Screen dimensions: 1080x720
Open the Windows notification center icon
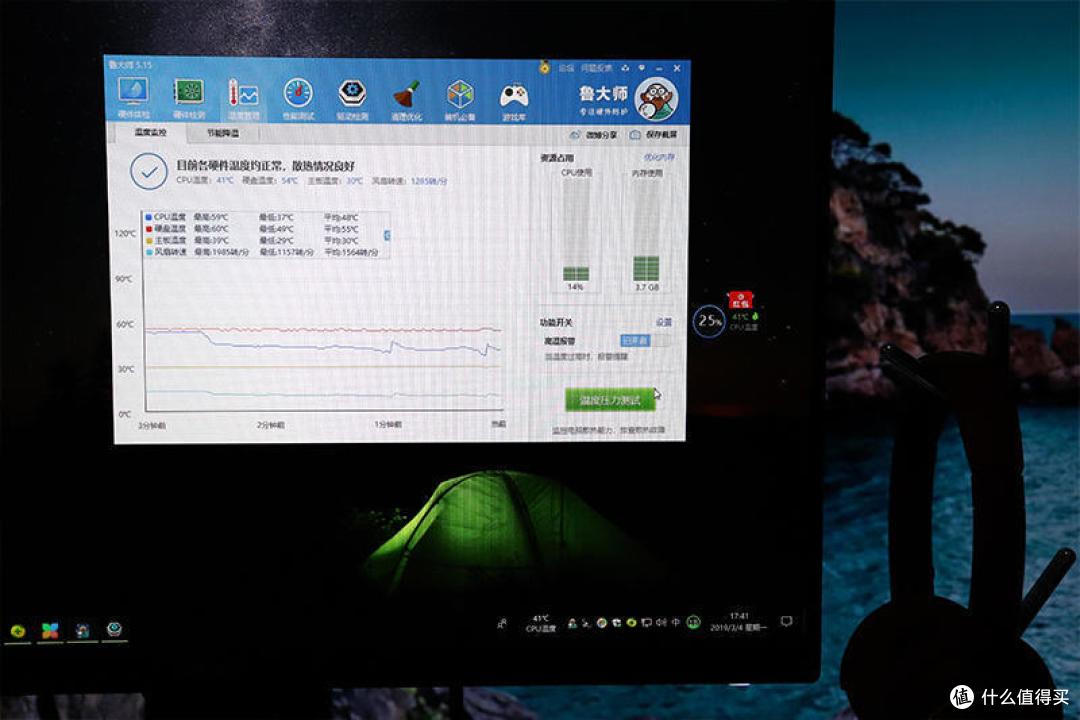787,621
